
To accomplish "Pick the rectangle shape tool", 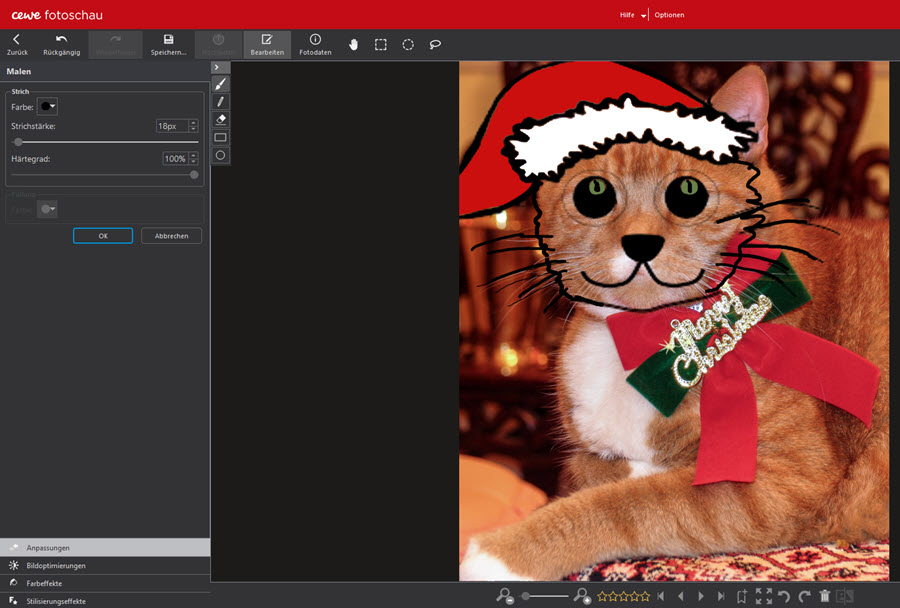I will (221, 137).
